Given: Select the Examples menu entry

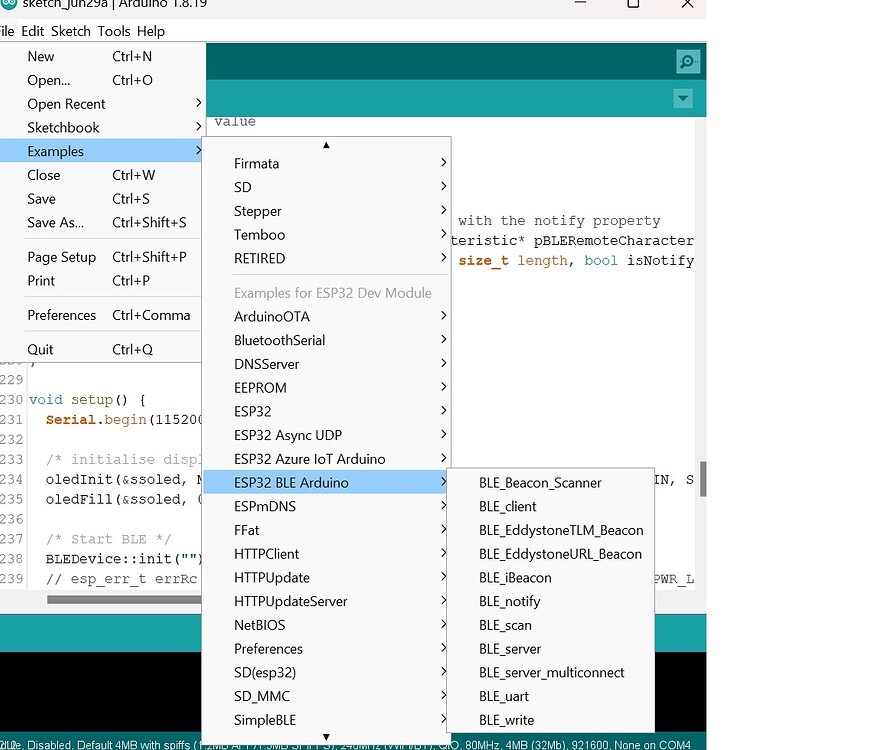Looking at the screenshot, I should (100, 151).
